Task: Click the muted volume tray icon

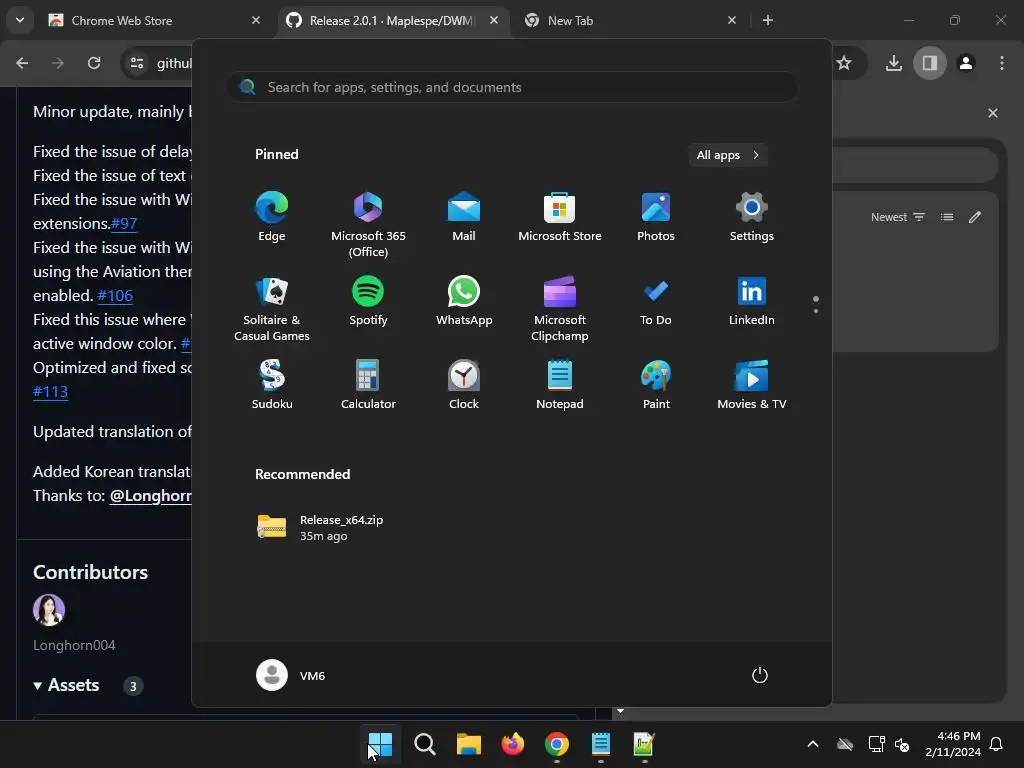Action: coord(902,744)
